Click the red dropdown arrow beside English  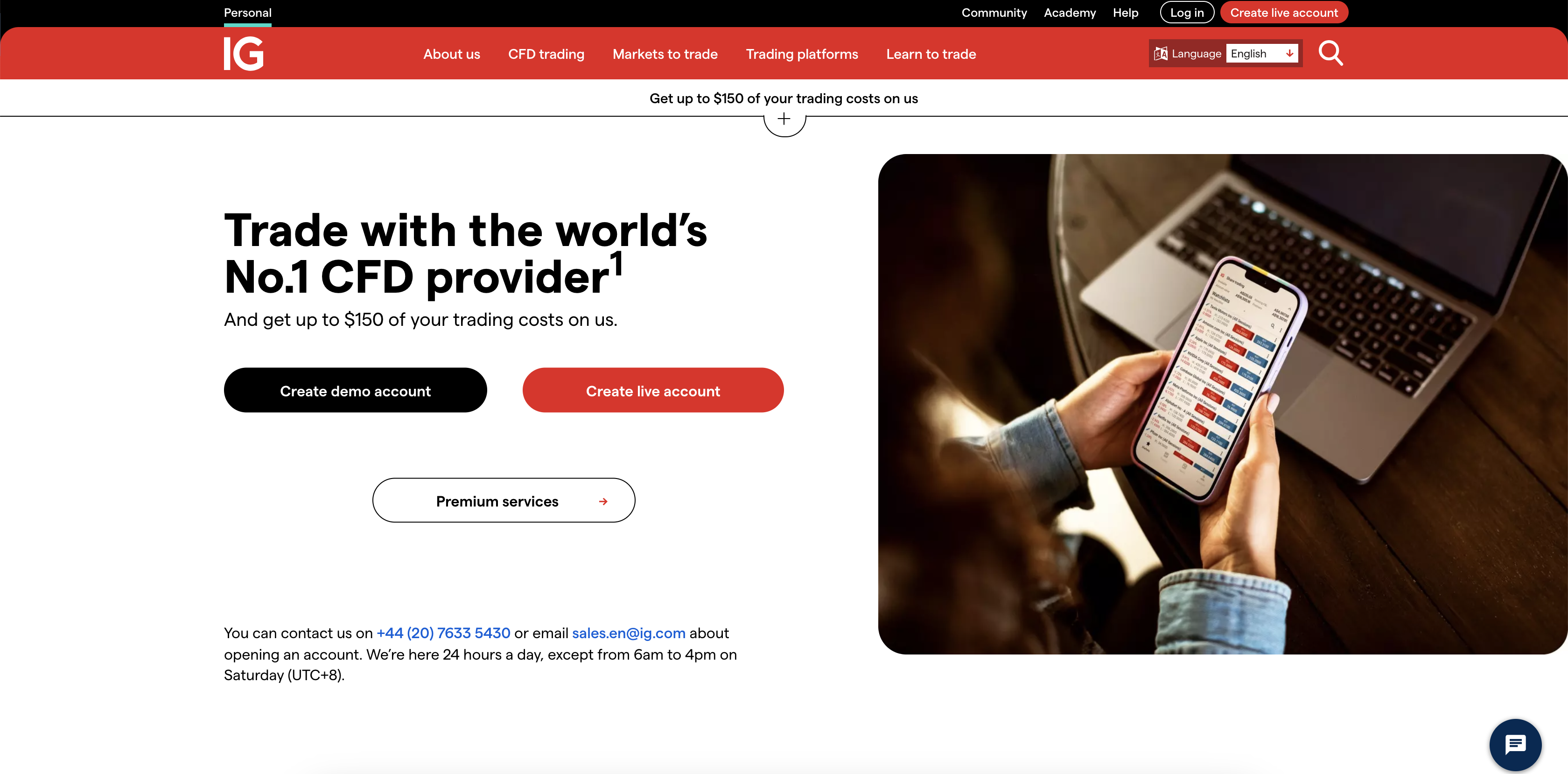[1289, 54]
